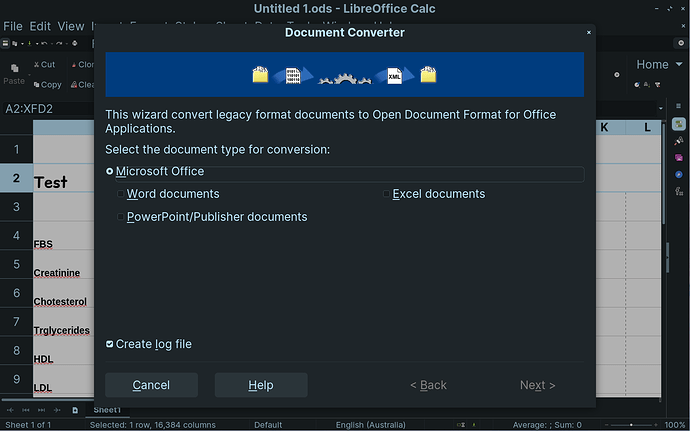690x431 pixels.
Task: Click the selection mode icon in status bar
Action: (x=461, y=425)
